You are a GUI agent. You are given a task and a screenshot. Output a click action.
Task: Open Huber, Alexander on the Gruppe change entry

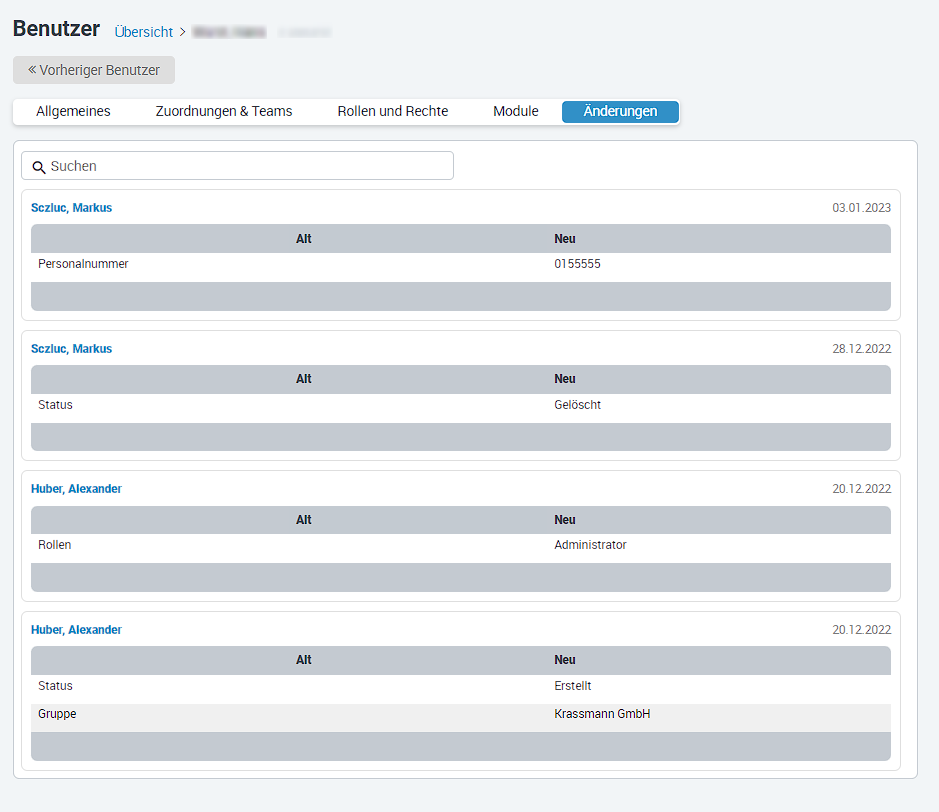[x=76, y=630]
